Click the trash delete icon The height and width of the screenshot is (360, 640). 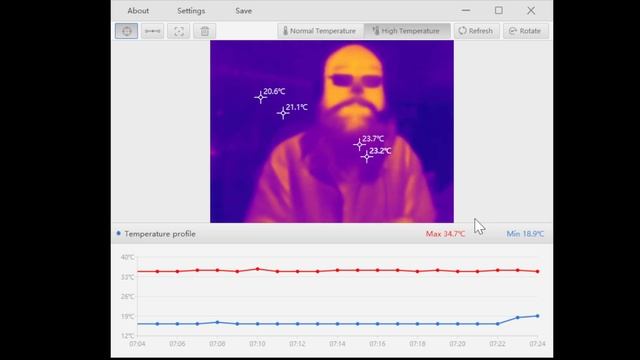[x=204, y=31]
